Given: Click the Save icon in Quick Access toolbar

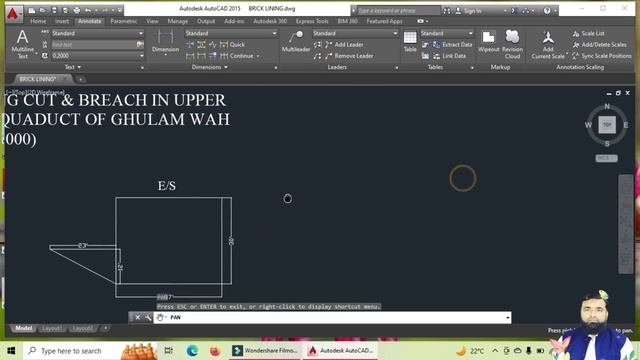Looking at the screenshot, I should [x=54, y=10].
